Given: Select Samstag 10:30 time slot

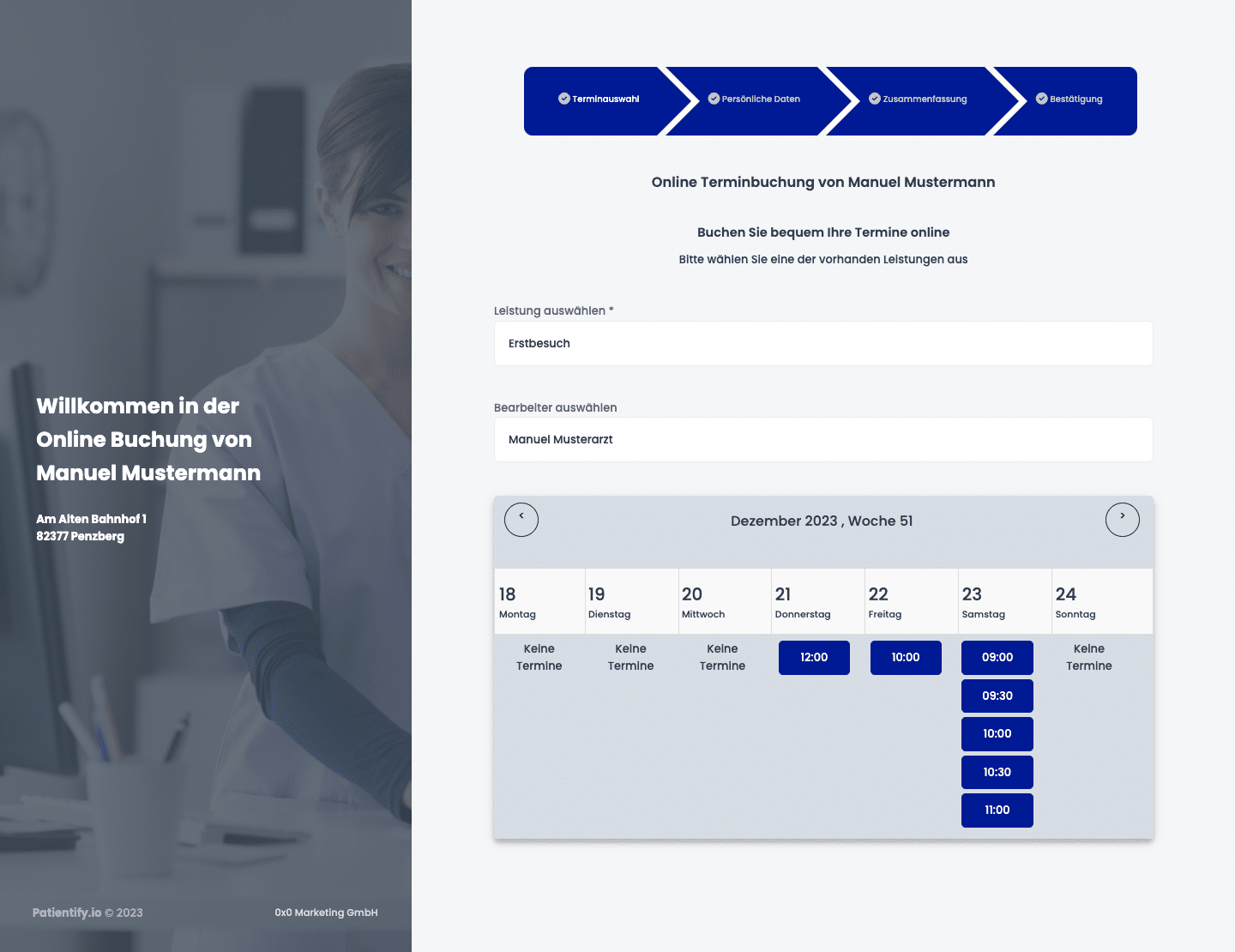Looking at the screenshot, I should pyautogui.click(x=997, y=772).
